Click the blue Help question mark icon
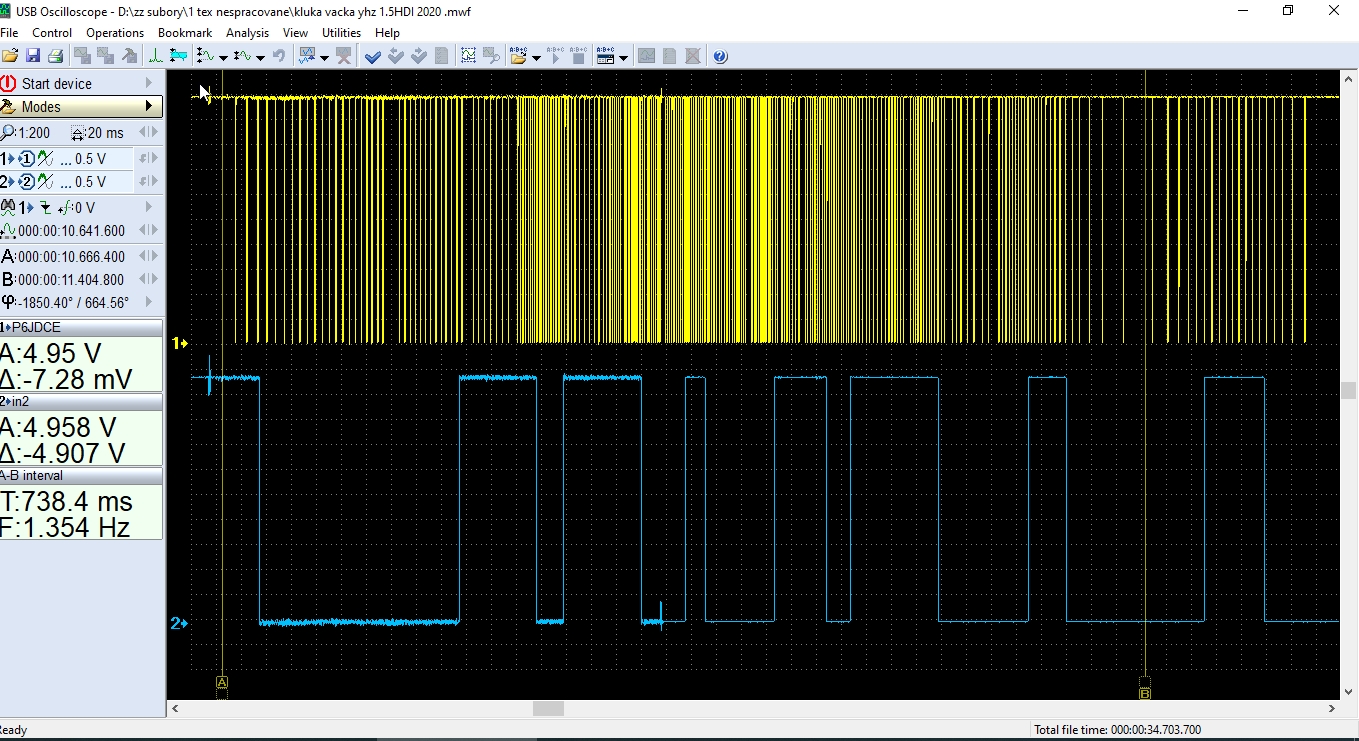Image resolution: width=1359 pixels, height=741 pixels. pyautogui.click(x=720, y=56)
